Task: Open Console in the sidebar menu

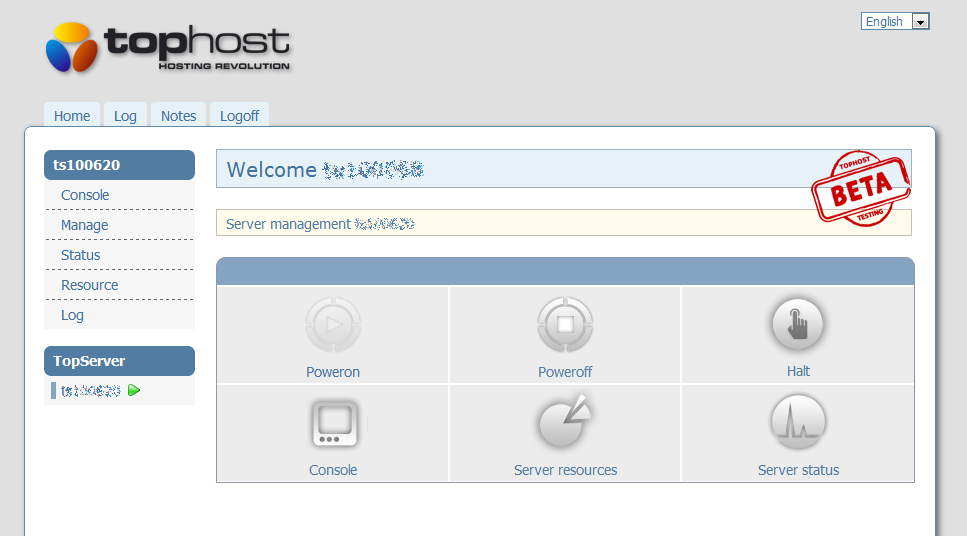Action: (84, 195)
